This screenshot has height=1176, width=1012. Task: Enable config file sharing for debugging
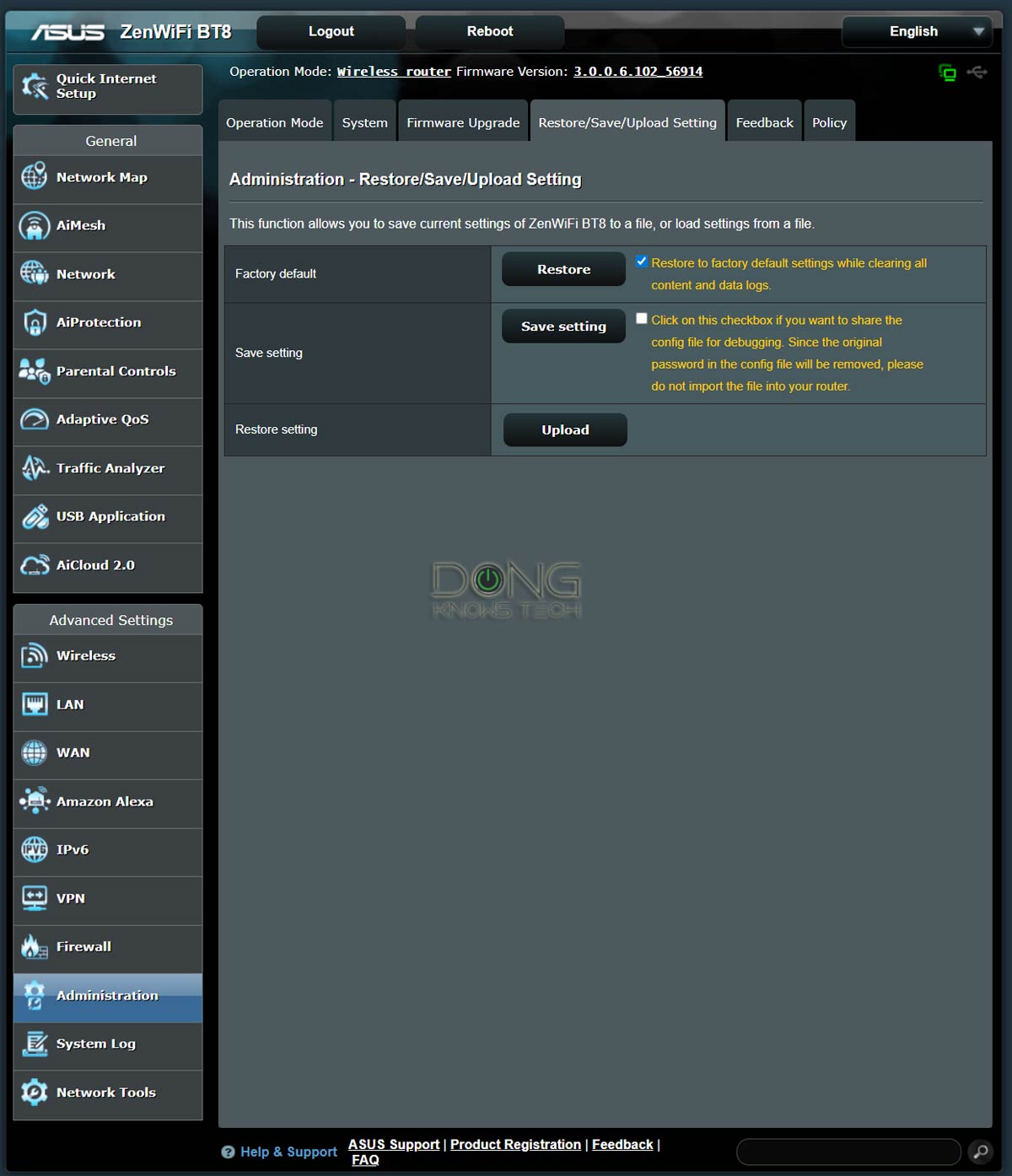point(642,318)
